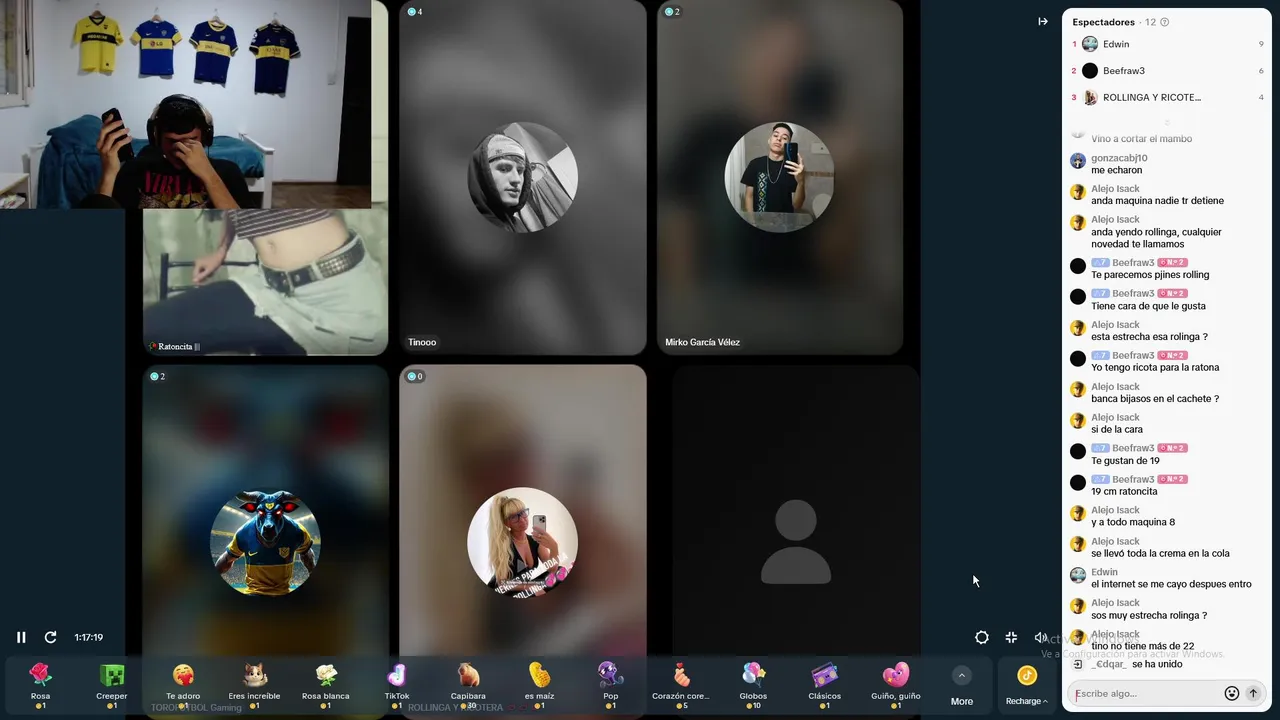Screen dimensions: 1280x720
Task: Send the Guiño, guiño gift
Action: (x=896, y=685)
